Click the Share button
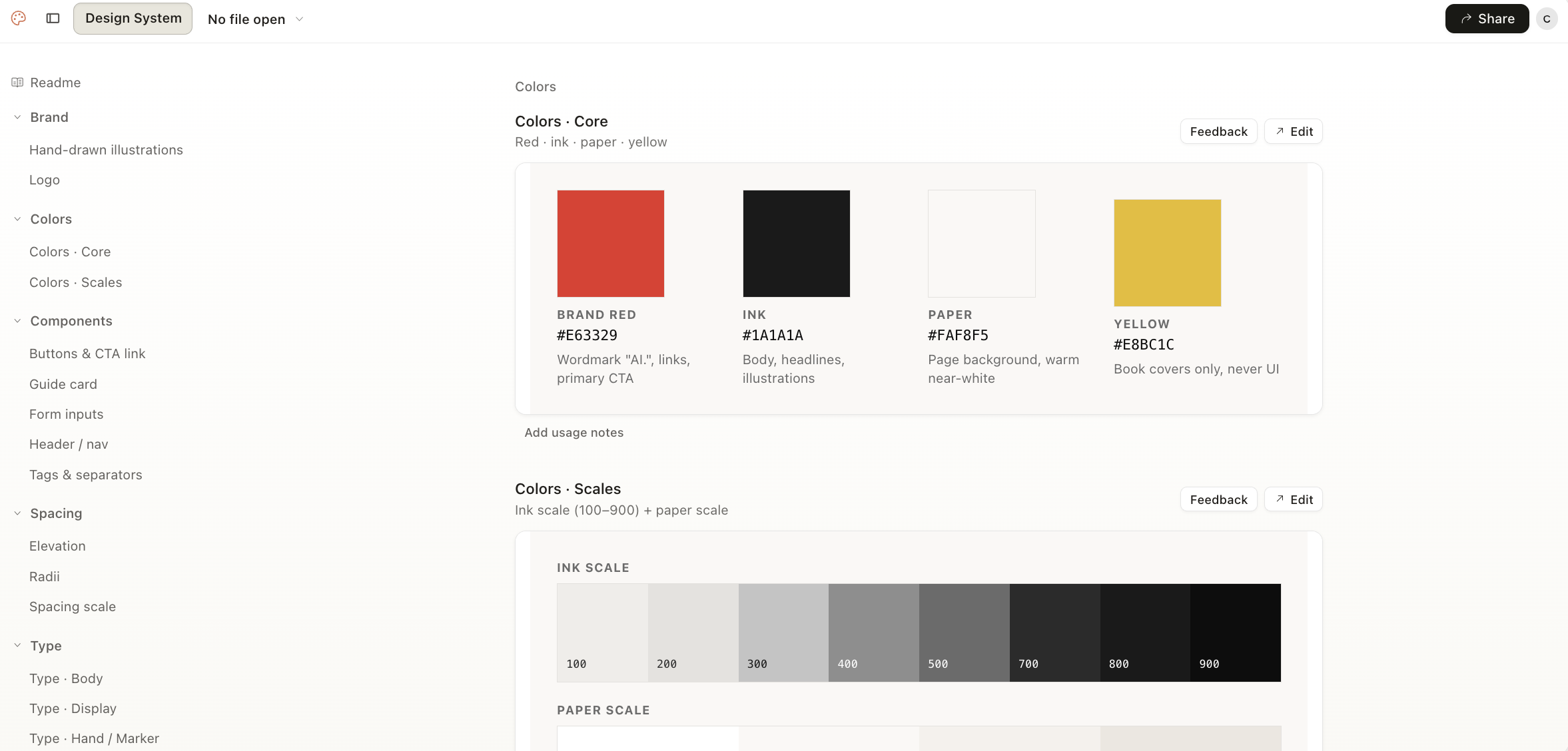 point(1487,19)
